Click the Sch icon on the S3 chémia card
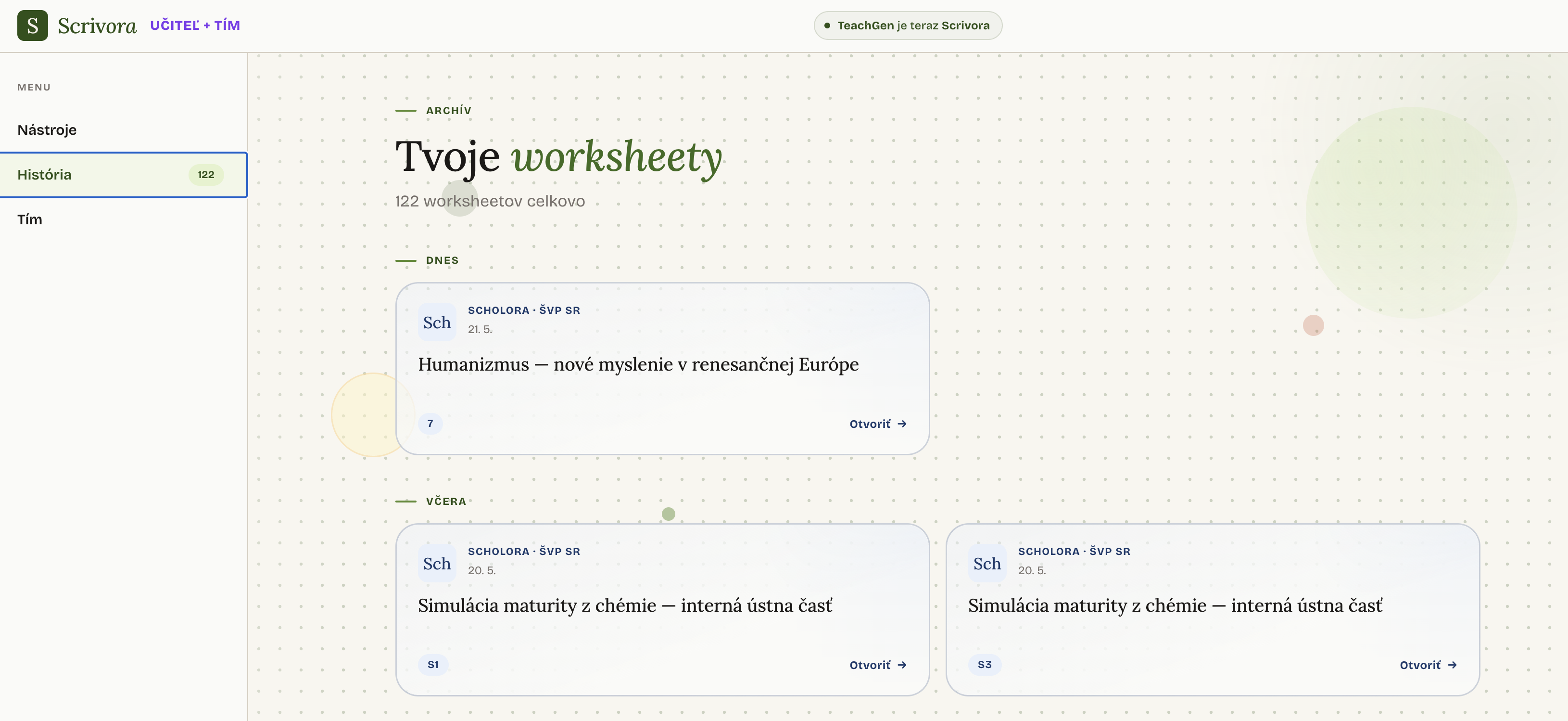This screenshot has width=1568, height=721. tap(986, 563)
